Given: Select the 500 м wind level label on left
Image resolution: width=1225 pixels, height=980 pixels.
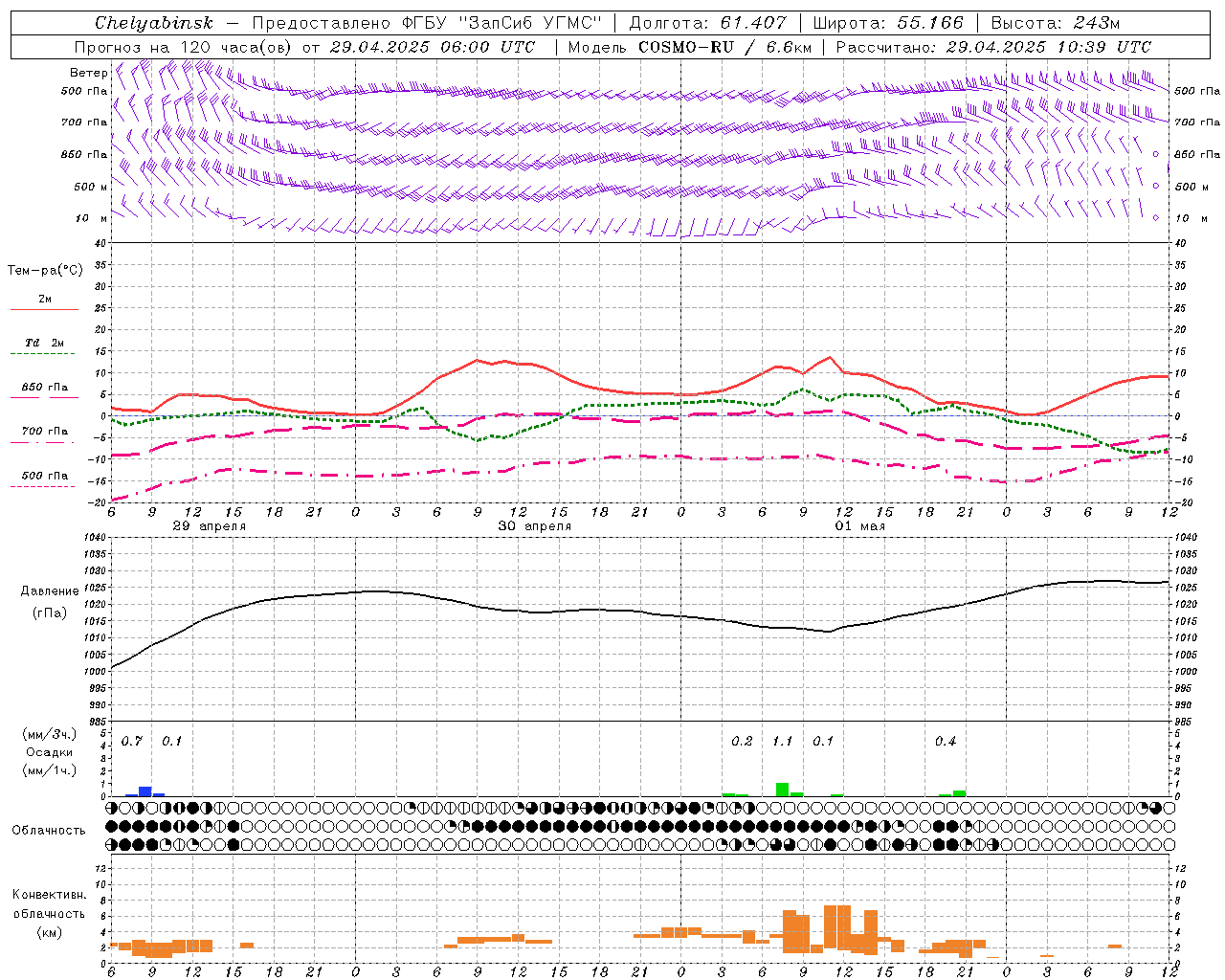Looking at the screenshot, I should coord(92,187).
